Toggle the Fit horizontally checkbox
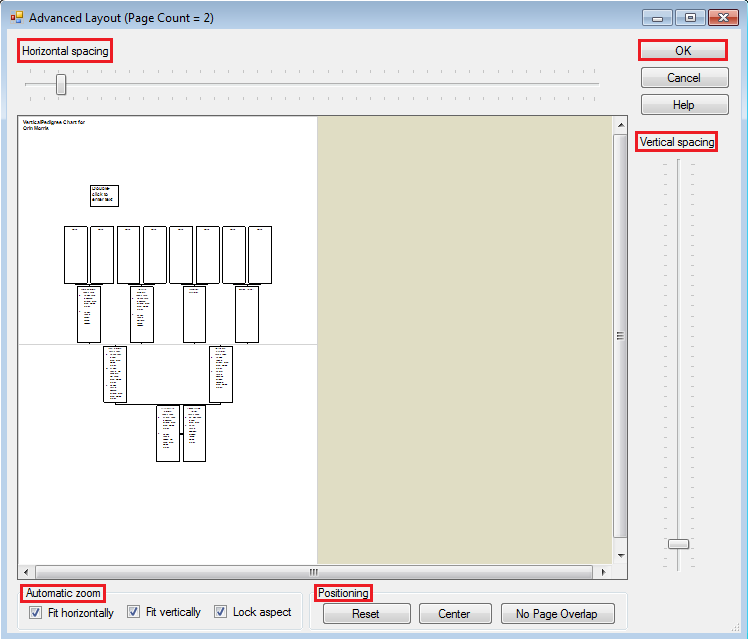The width and height of the screenshot is (748, 639). pos(36,612)
